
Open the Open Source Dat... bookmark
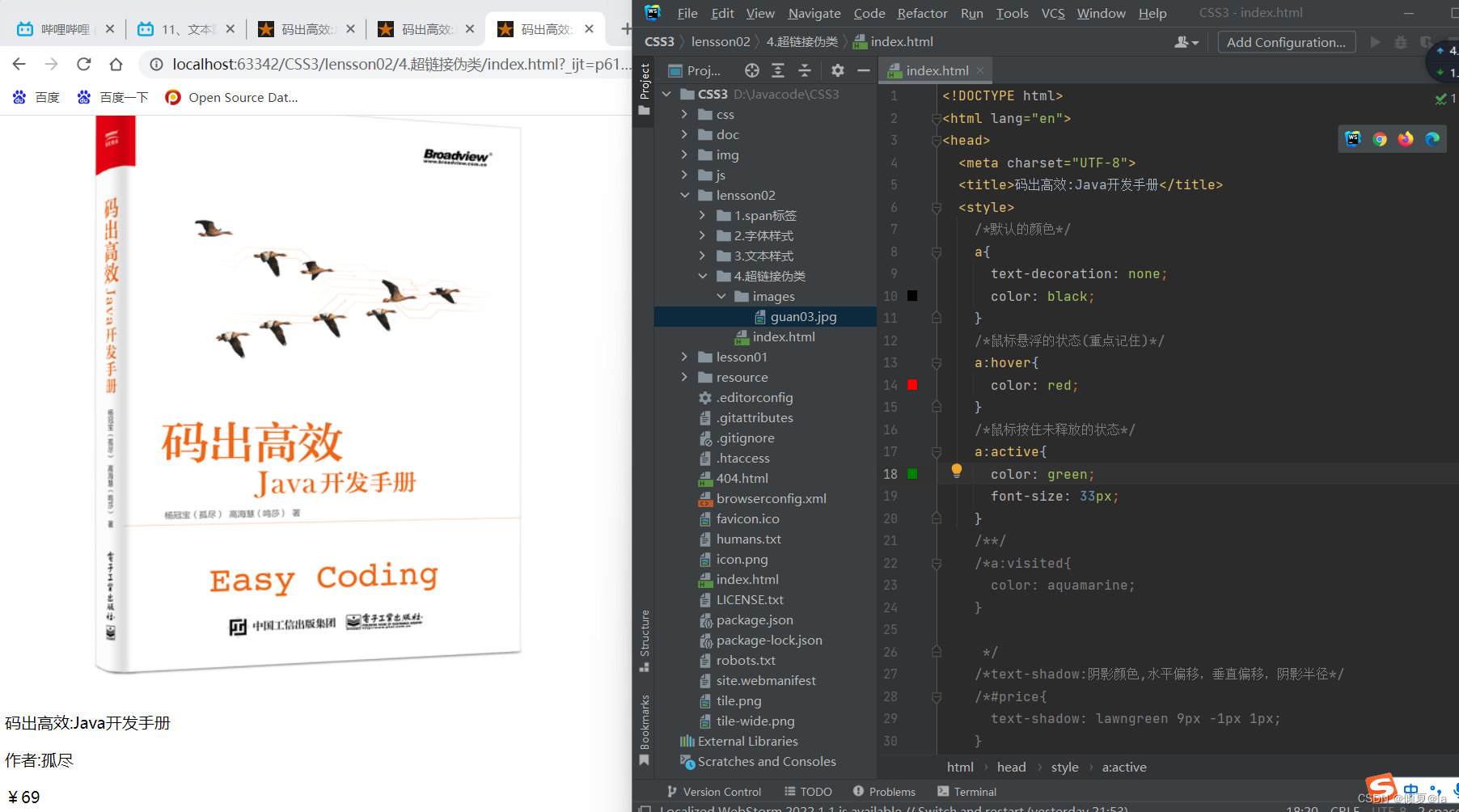tap(230, 97)
